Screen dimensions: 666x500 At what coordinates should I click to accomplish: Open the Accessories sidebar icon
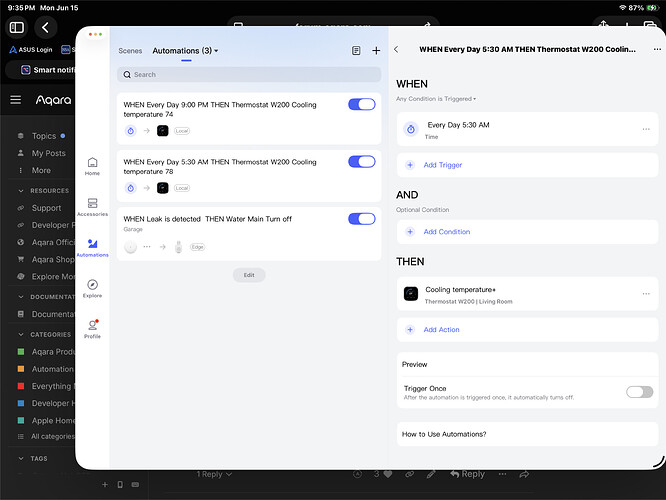pyautogui.click(x=92, y=207)
